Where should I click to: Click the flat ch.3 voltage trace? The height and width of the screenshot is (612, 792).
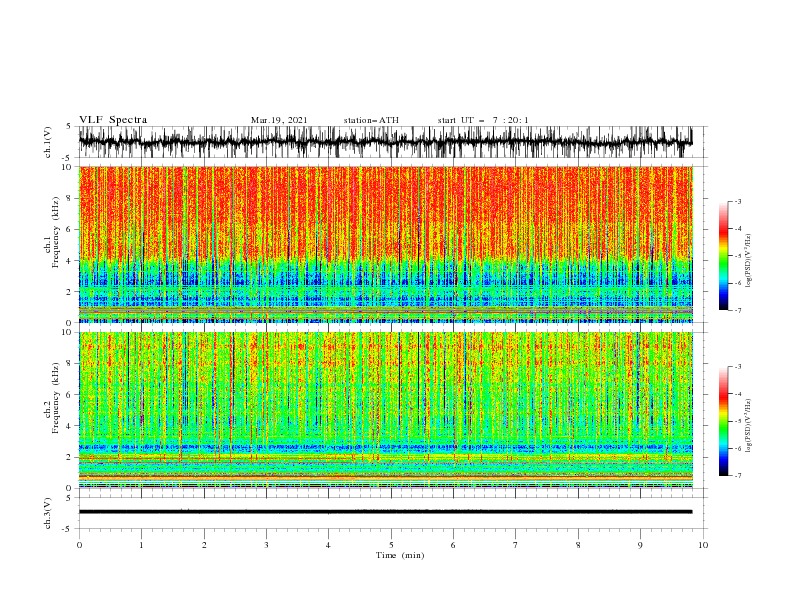pyautogui.click(x=386, y=512)
